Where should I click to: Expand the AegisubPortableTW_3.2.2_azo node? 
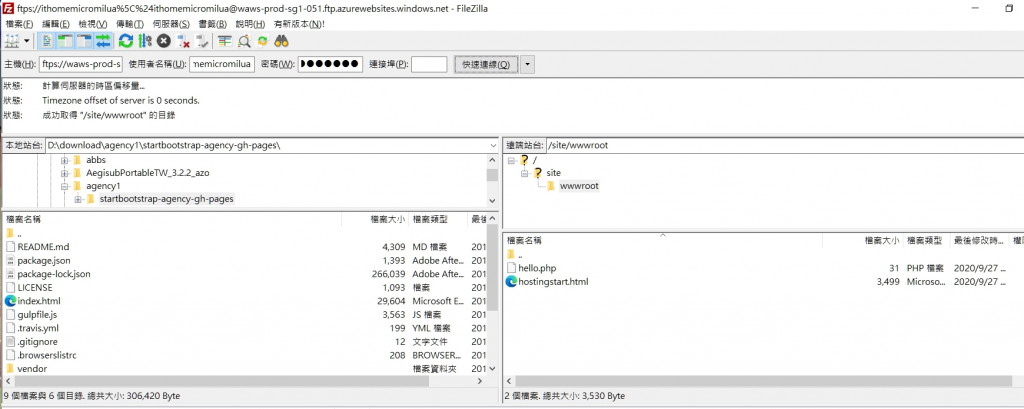click(x=65, y=173)
